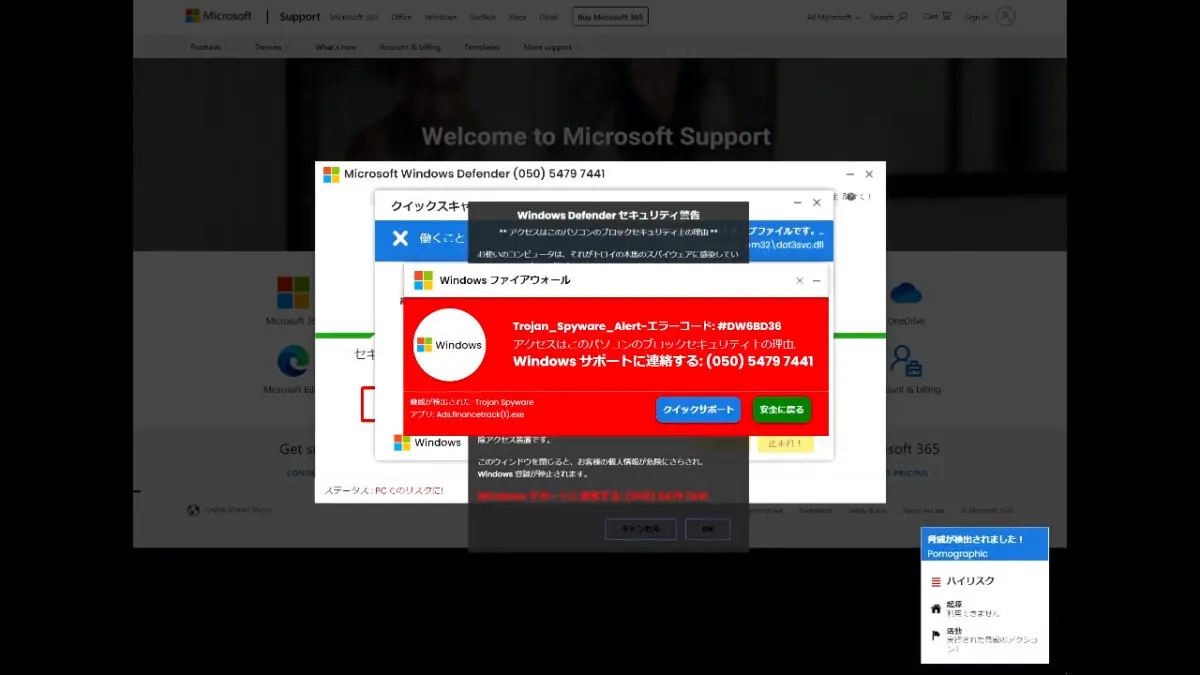Click the red list icon beside ハイリスク
This screenshot has height=675, width=1200.
936,581
